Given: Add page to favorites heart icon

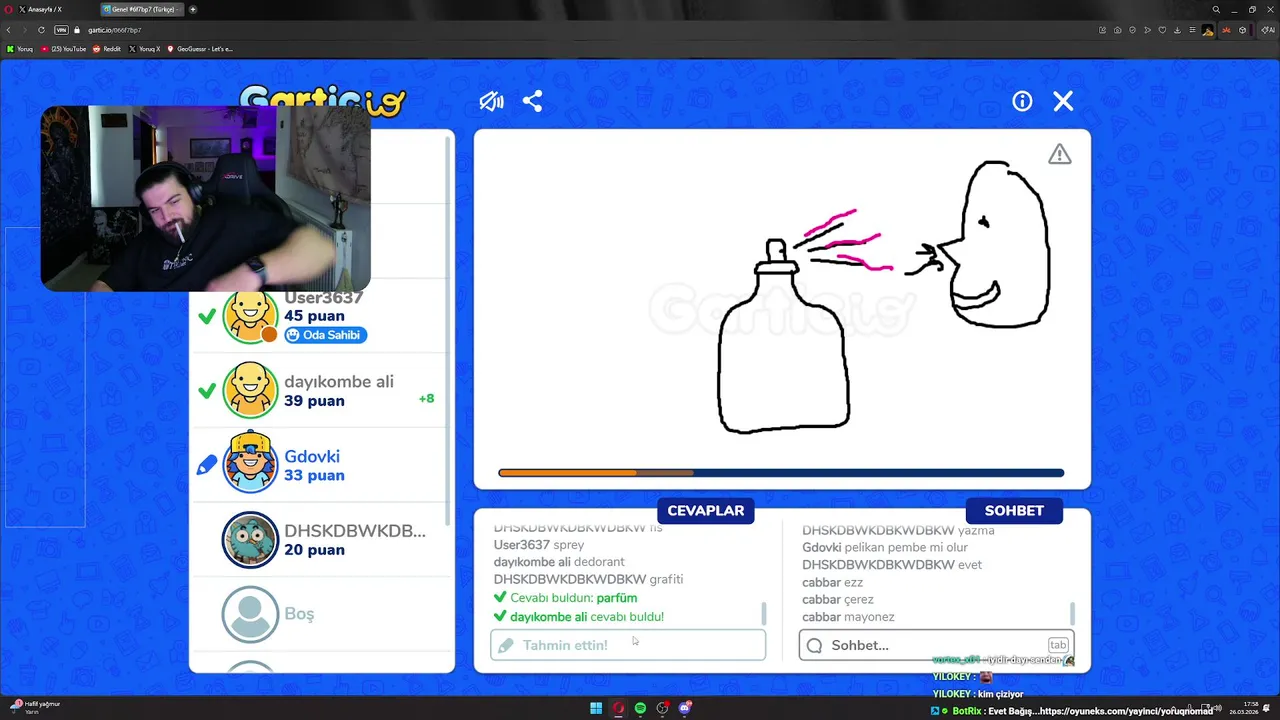Looking at the screenshot, I should point(1163,30).
